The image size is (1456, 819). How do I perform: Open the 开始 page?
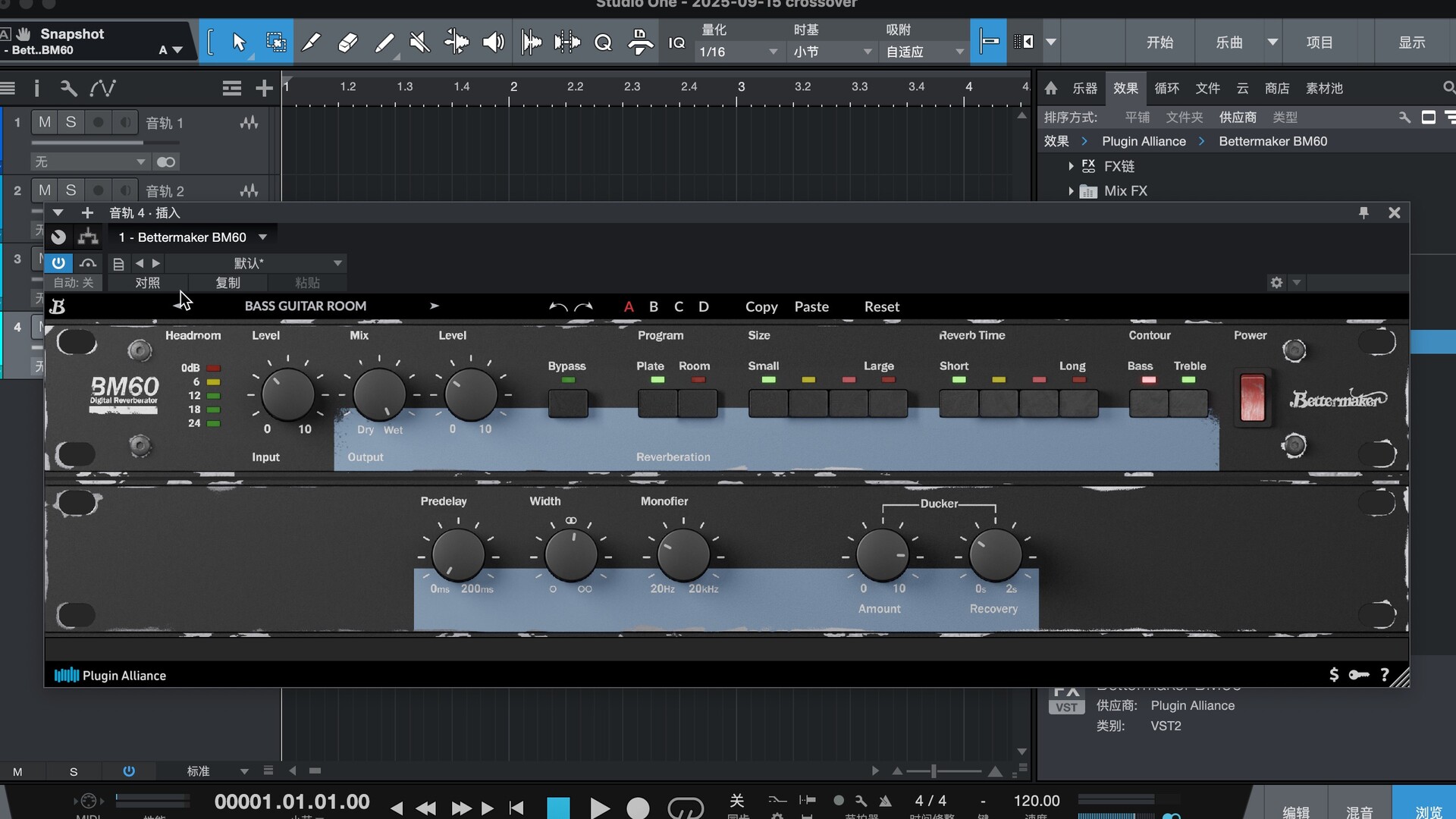tap(1159, 42)
